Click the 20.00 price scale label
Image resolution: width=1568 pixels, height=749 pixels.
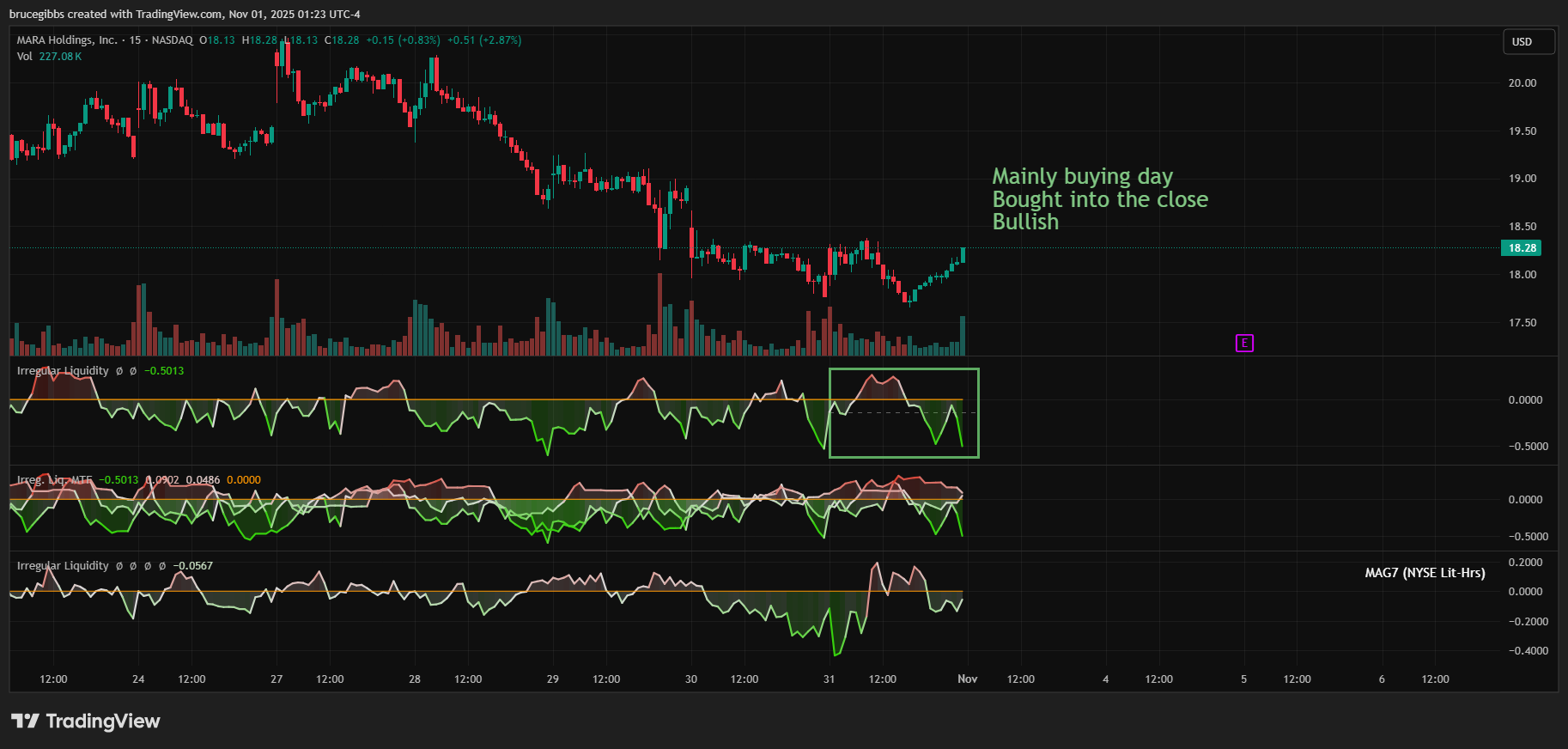click(x=1522, y=83)
